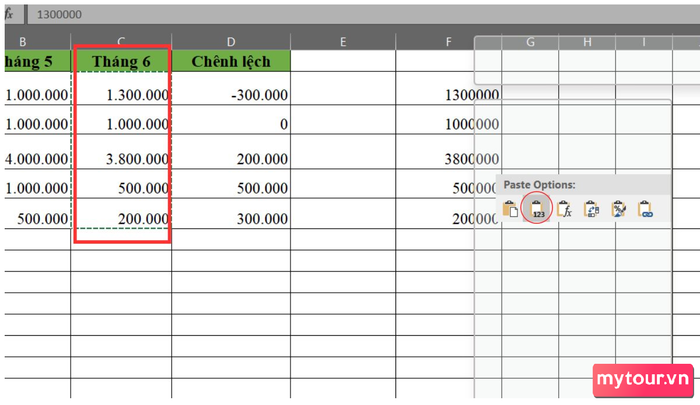This screenshot has width=700, height=405.
Task: Select column G header
Action: pos(530,42)
